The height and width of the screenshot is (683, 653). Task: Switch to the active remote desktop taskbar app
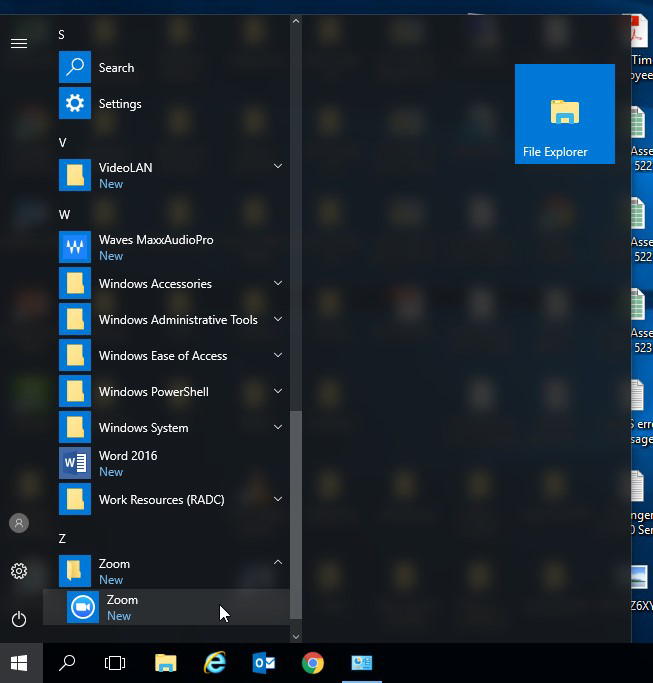(x=362, y=663)
